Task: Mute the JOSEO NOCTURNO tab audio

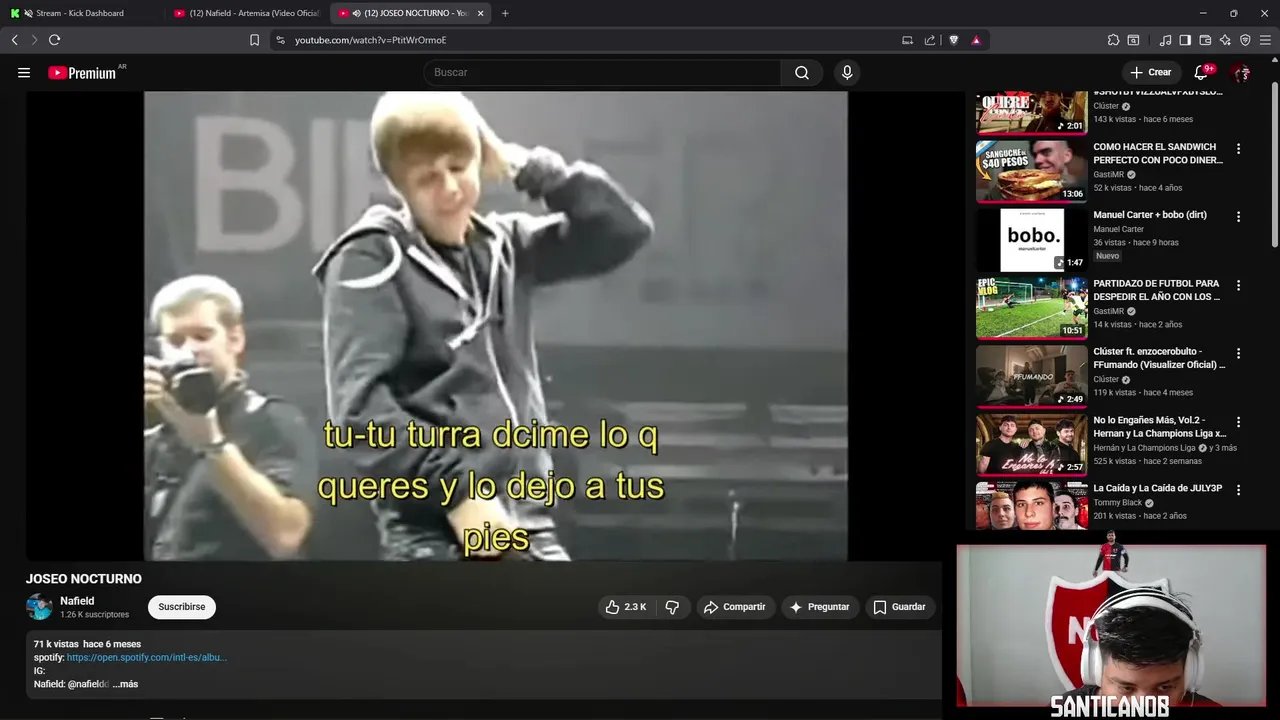Action: click(356, 13)
